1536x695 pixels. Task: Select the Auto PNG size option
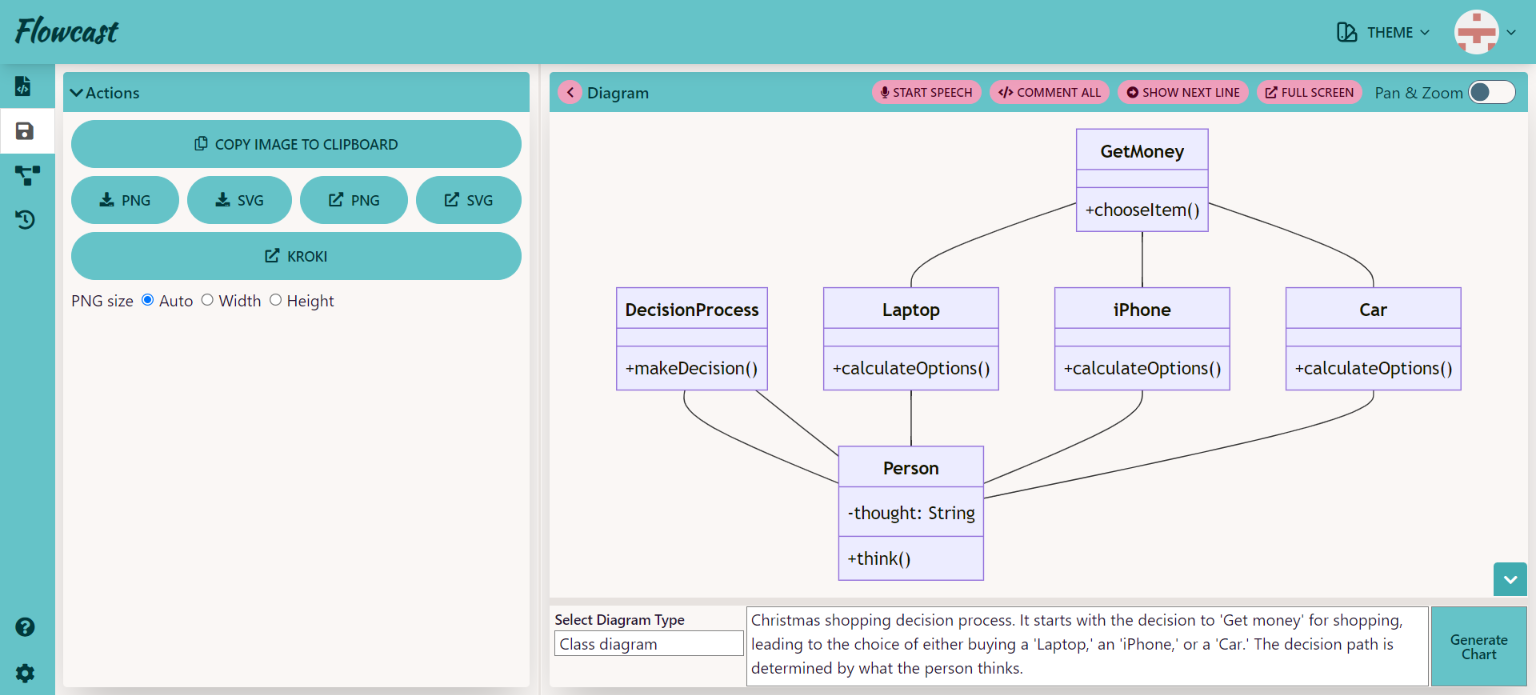point(148,300)
